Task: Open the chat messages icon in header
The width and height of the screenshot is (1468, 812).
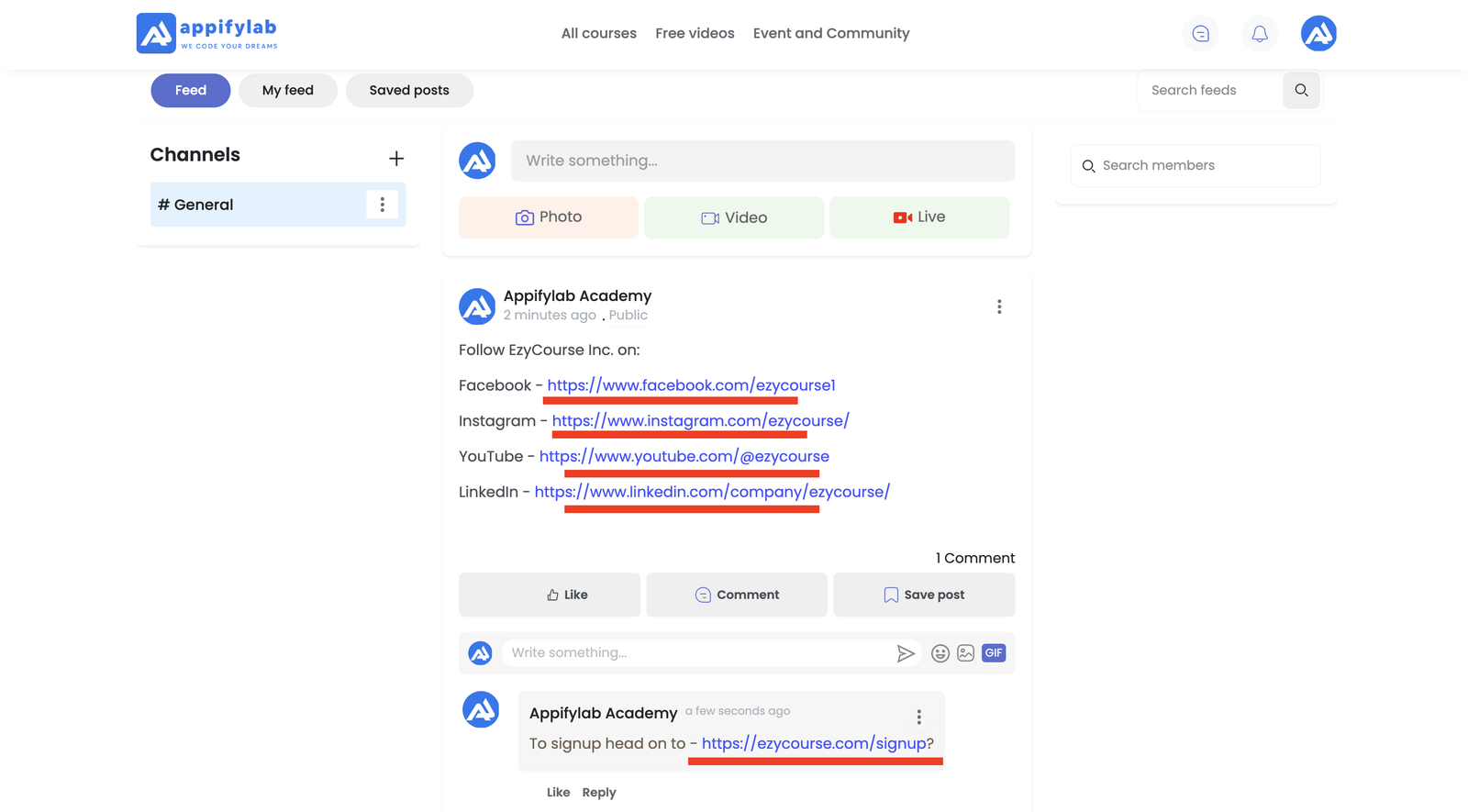Action: [x=1200, y=34]
